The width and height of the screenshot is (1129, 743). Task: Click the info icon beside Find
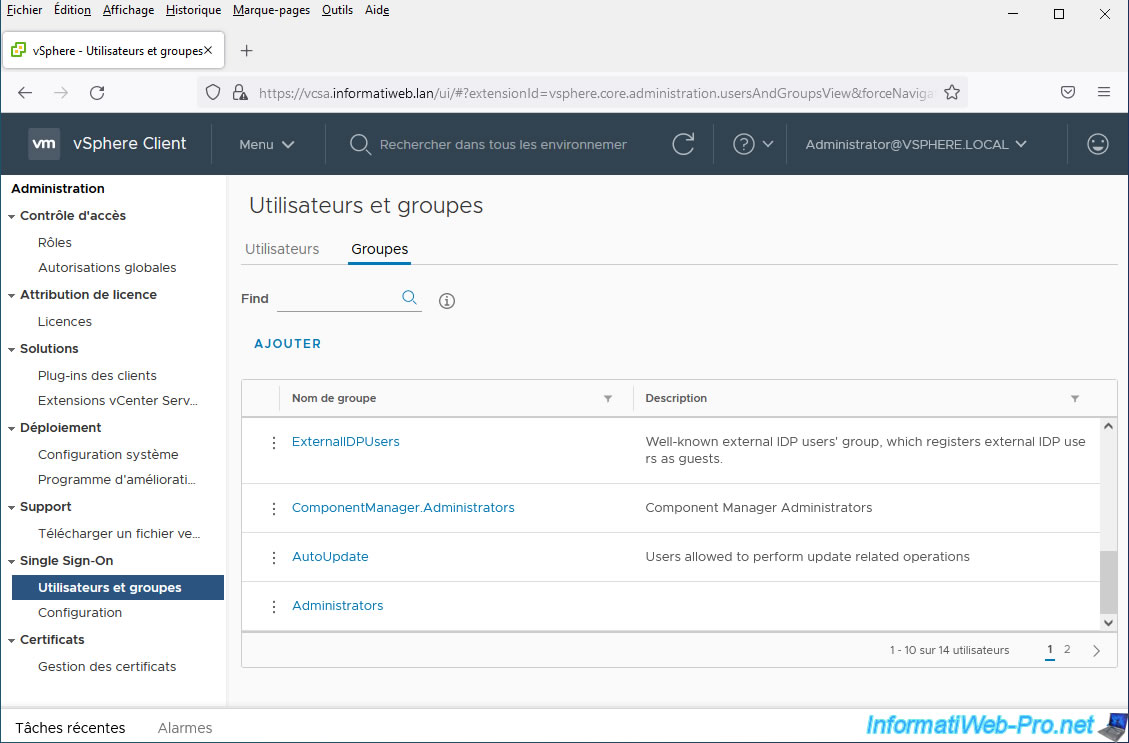point(447,301)
